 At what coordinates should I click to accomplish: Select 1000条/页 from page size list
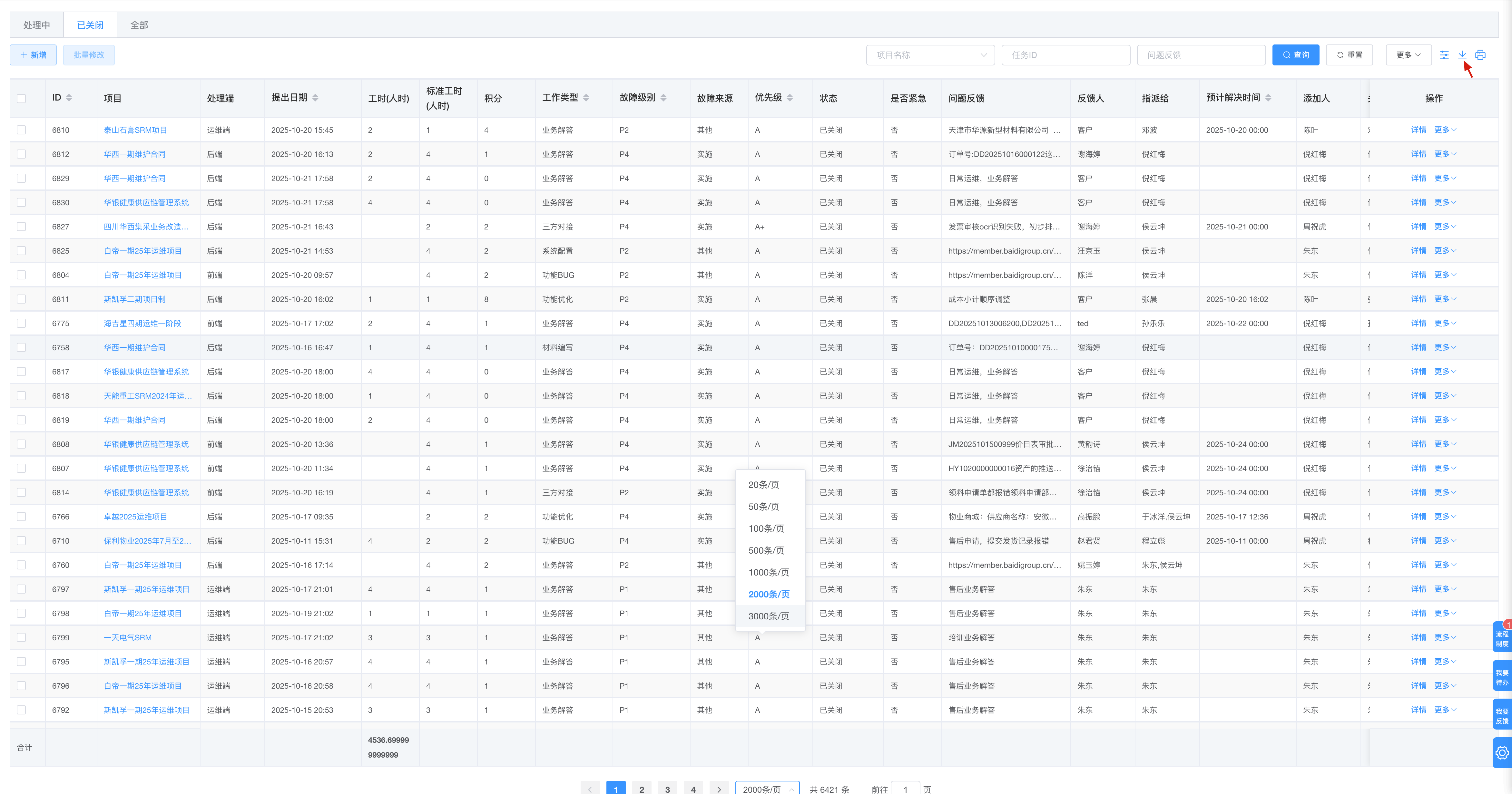click(770, 573)
